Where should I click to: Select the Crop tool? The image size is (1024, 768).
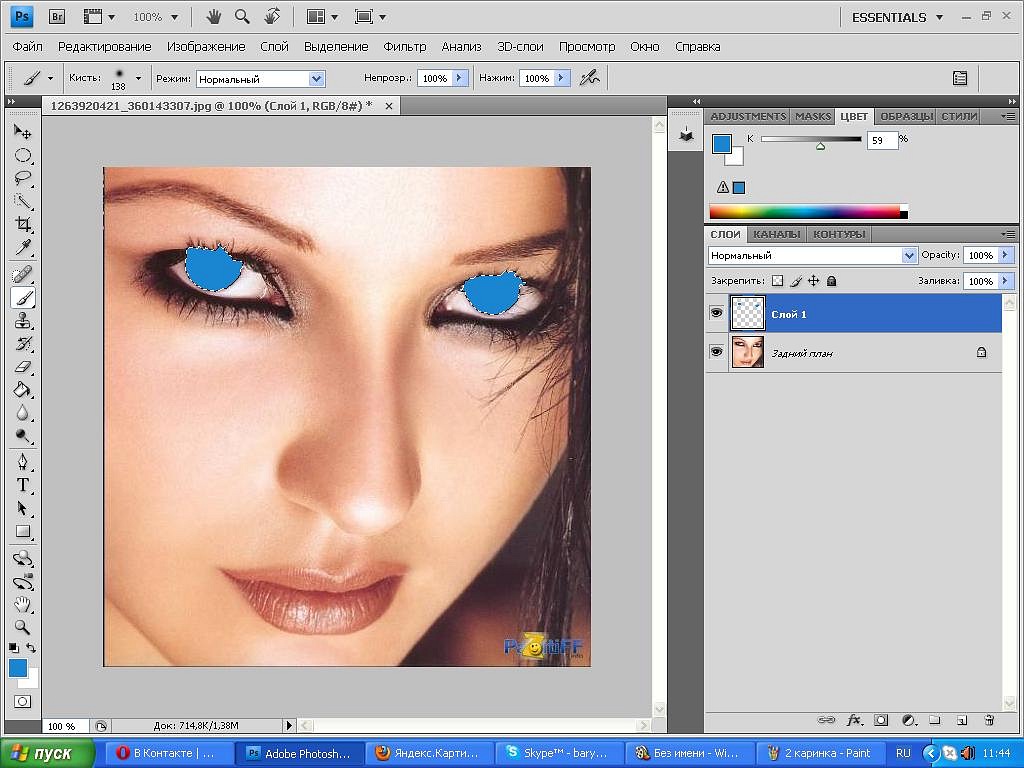point(23,225)
